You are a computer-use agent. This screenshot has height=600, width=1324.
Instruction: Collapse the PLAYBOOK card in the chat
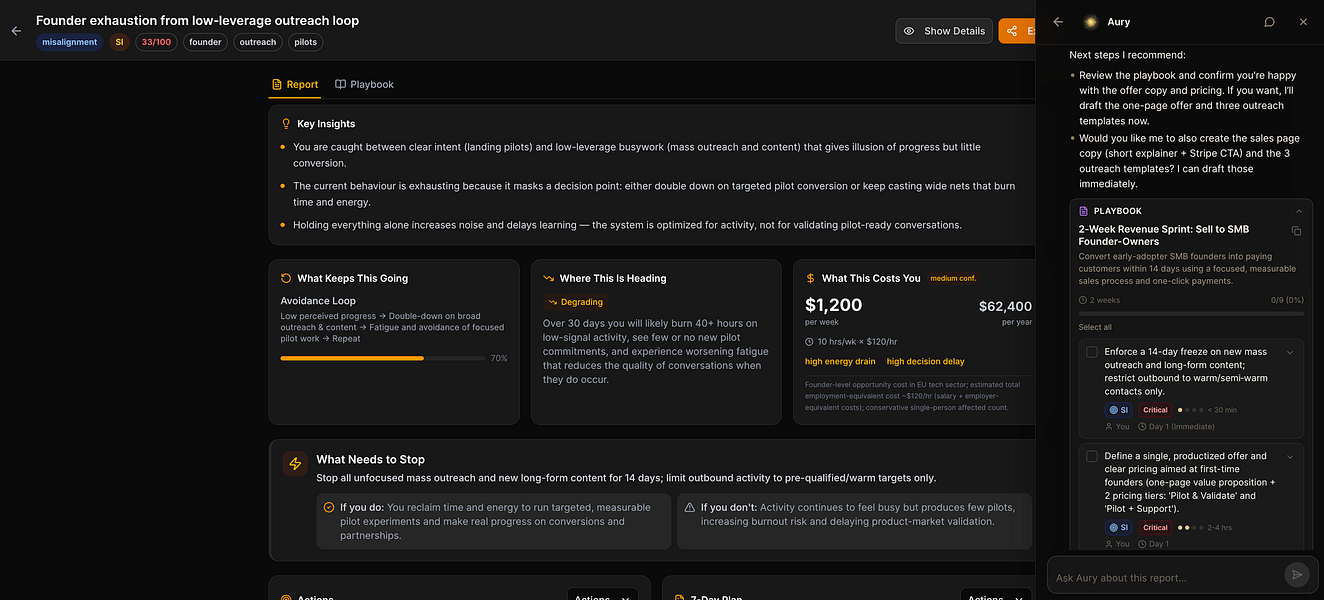(x=1298, y=211)
